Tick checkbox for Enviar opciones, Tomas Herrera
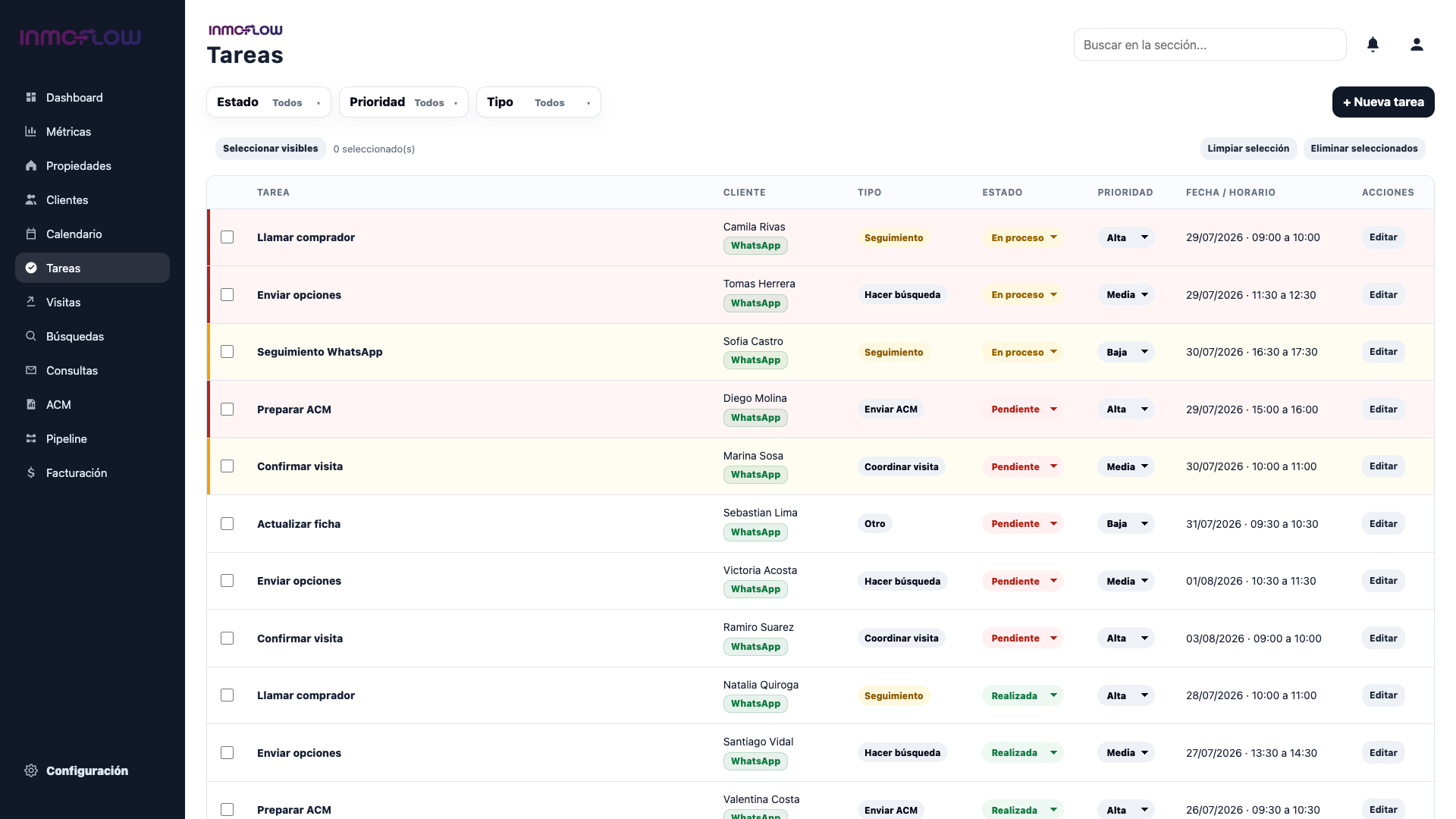This screenshot has width=1456, height=819. click(227, 295)
